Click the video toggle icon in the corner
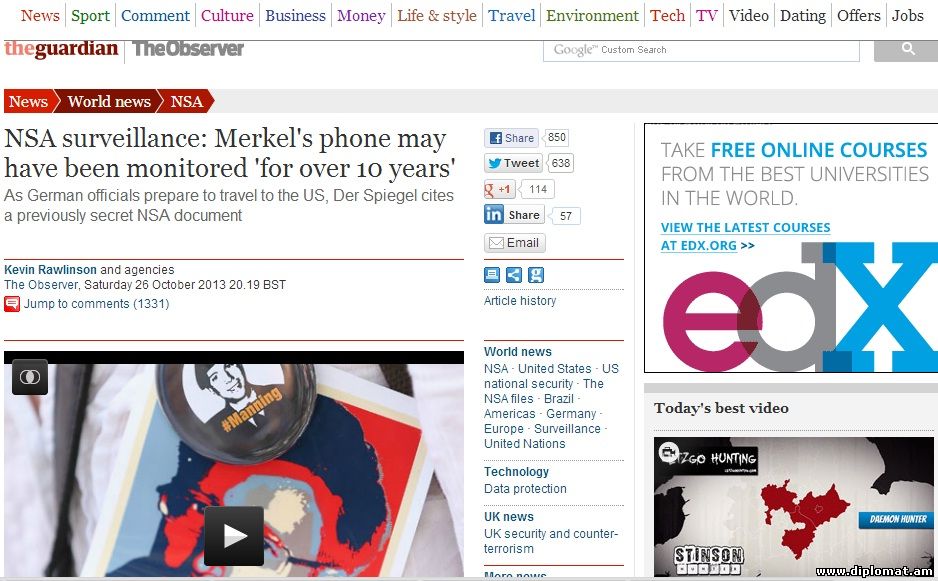Image resolution: width=938 pixels, height=581 pixels. coord(30,377)
